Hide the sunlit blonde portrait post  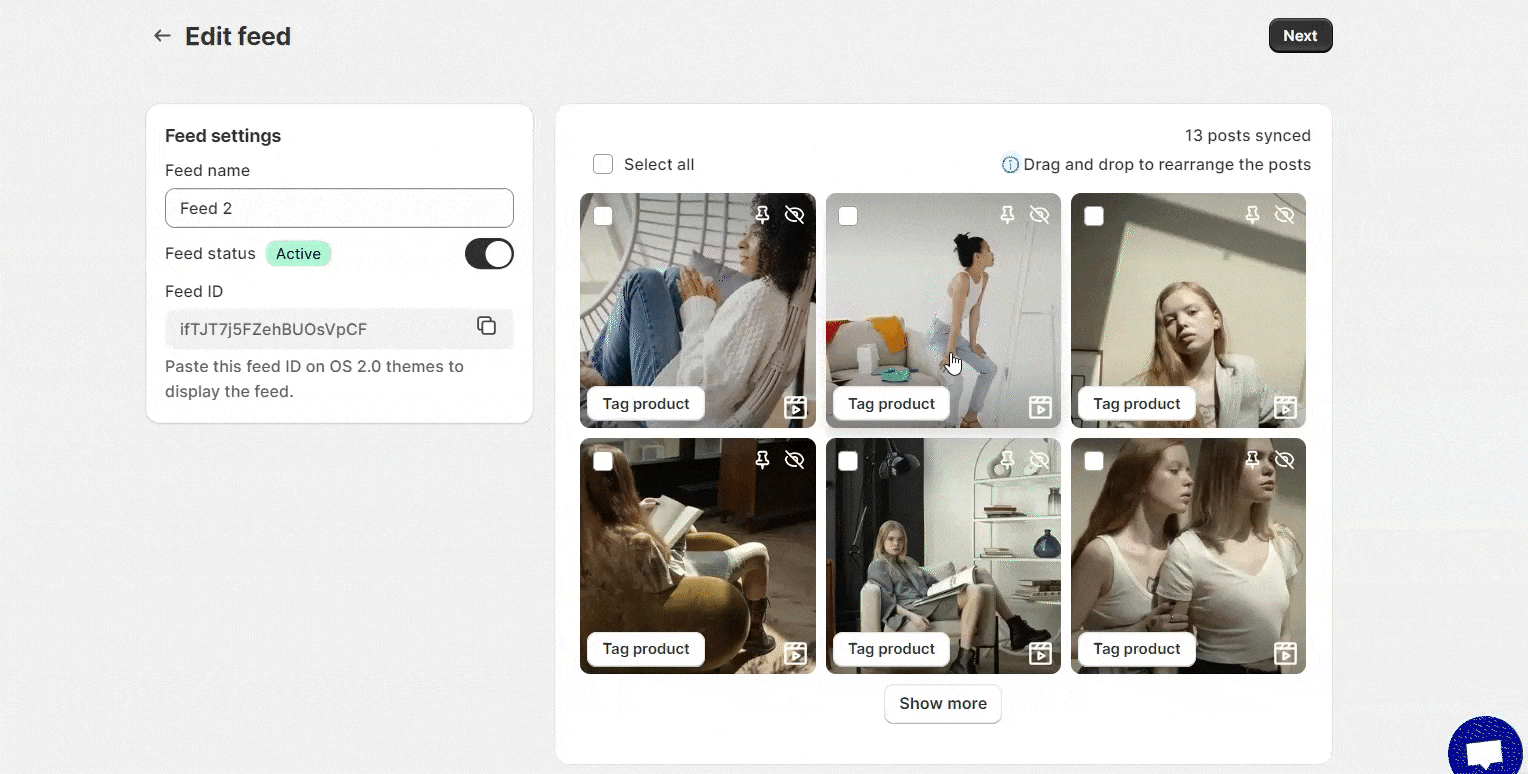[1285, 215]
